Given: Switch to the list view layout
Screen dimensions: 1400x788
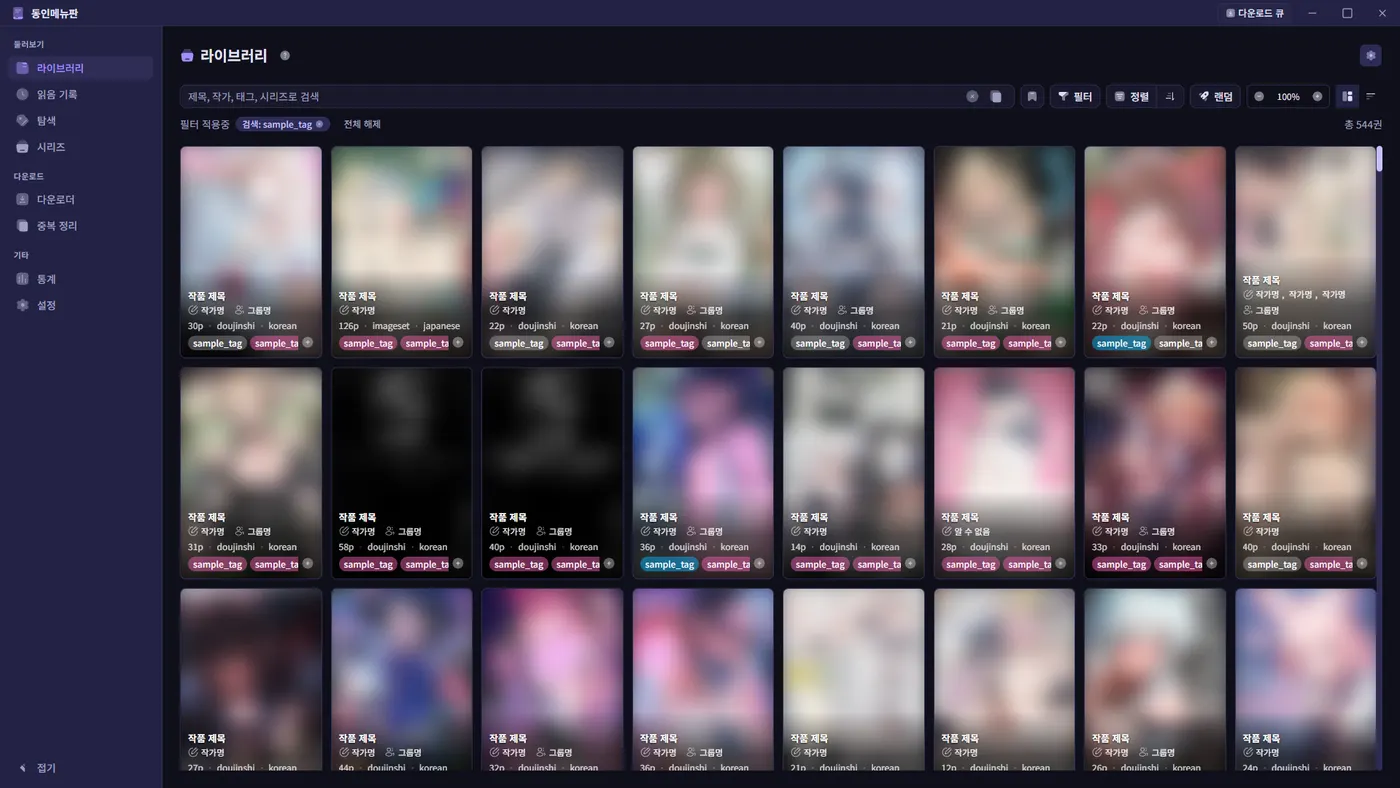Looking at the screenshot, I should click(x=1371, y=97).
